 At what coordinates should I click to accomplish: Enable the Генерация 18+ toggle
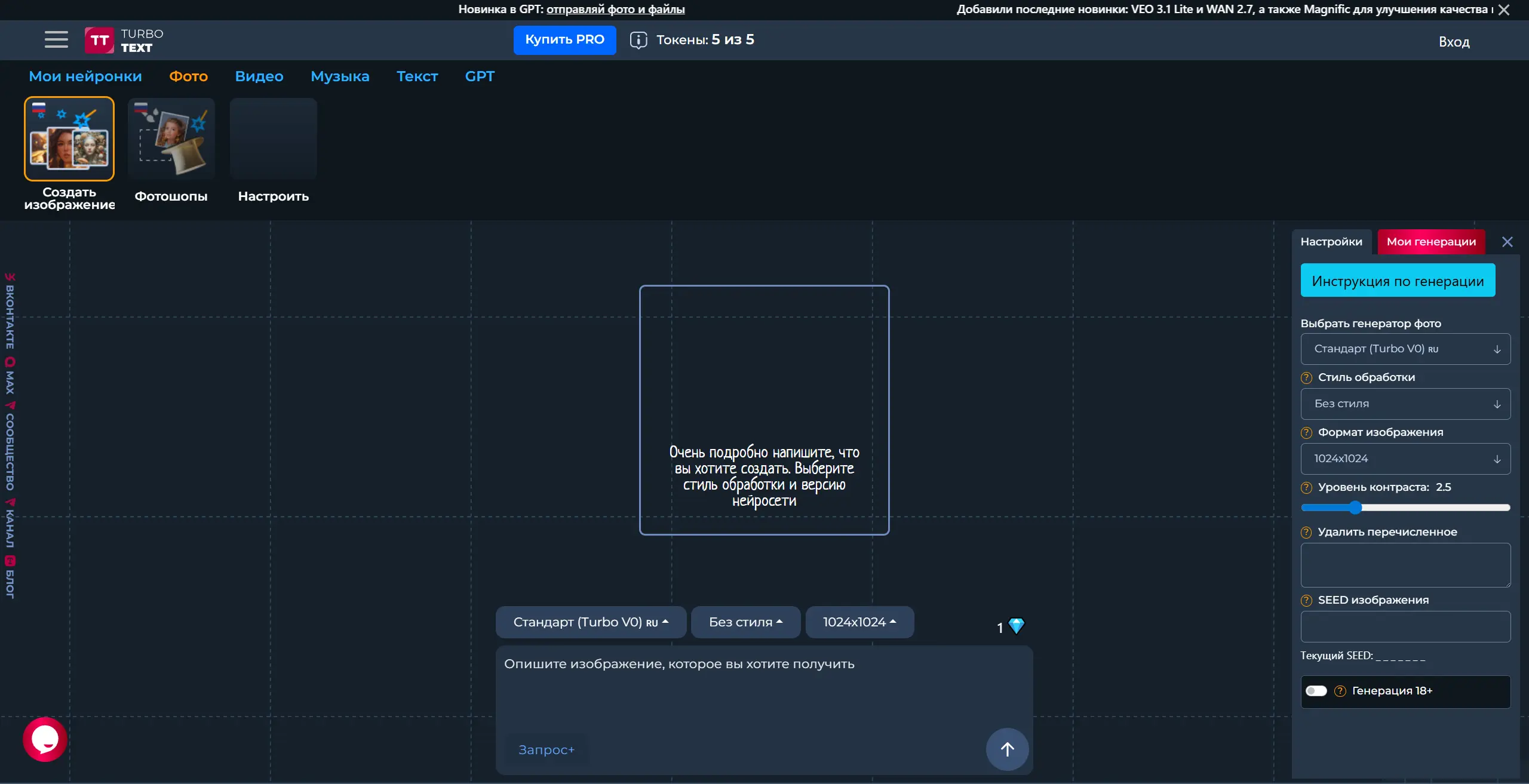(x=1316, y=691)
